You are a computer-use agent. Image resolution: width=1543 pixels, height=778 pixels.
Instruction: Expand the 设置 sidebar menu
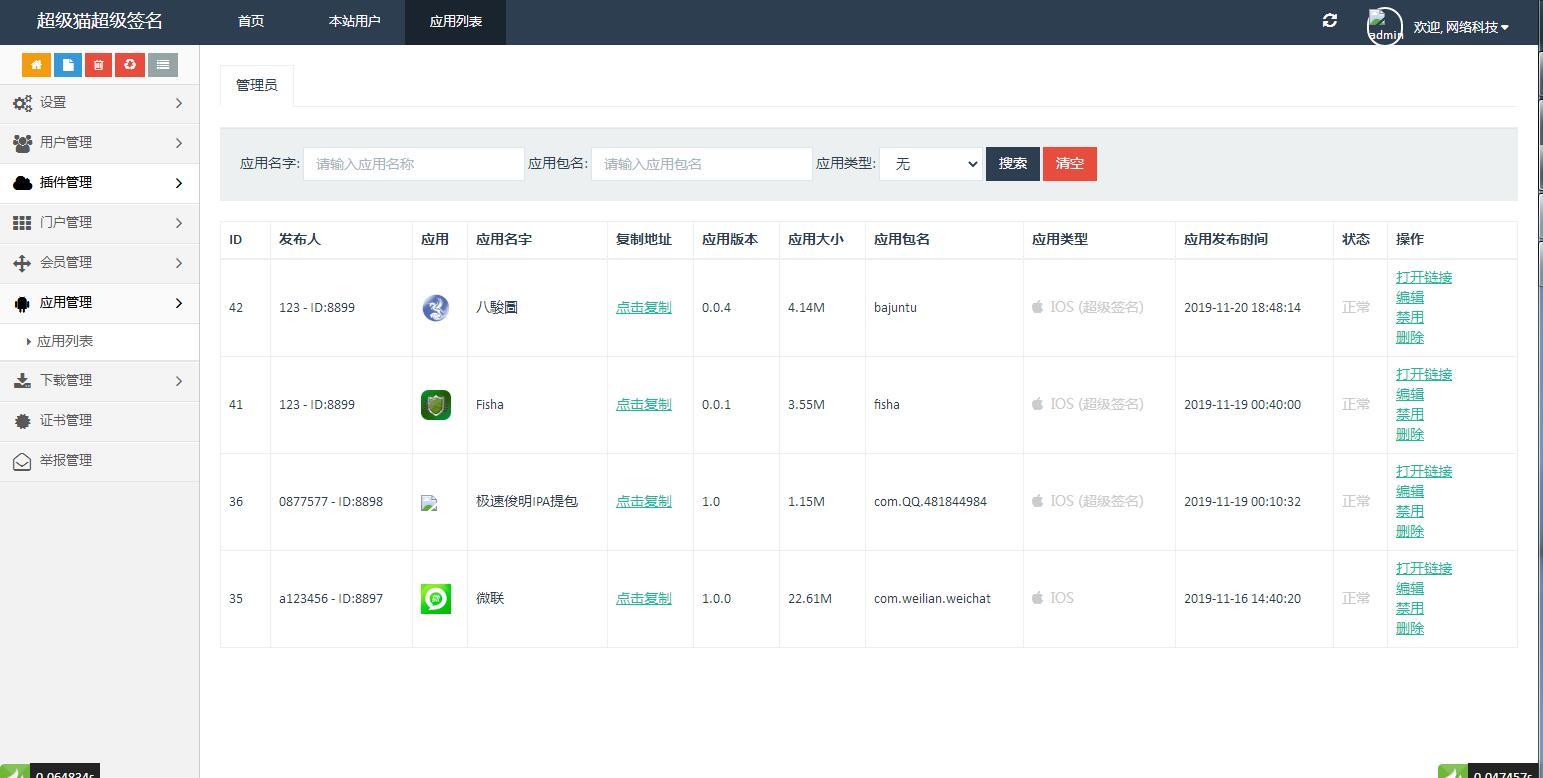99,103
